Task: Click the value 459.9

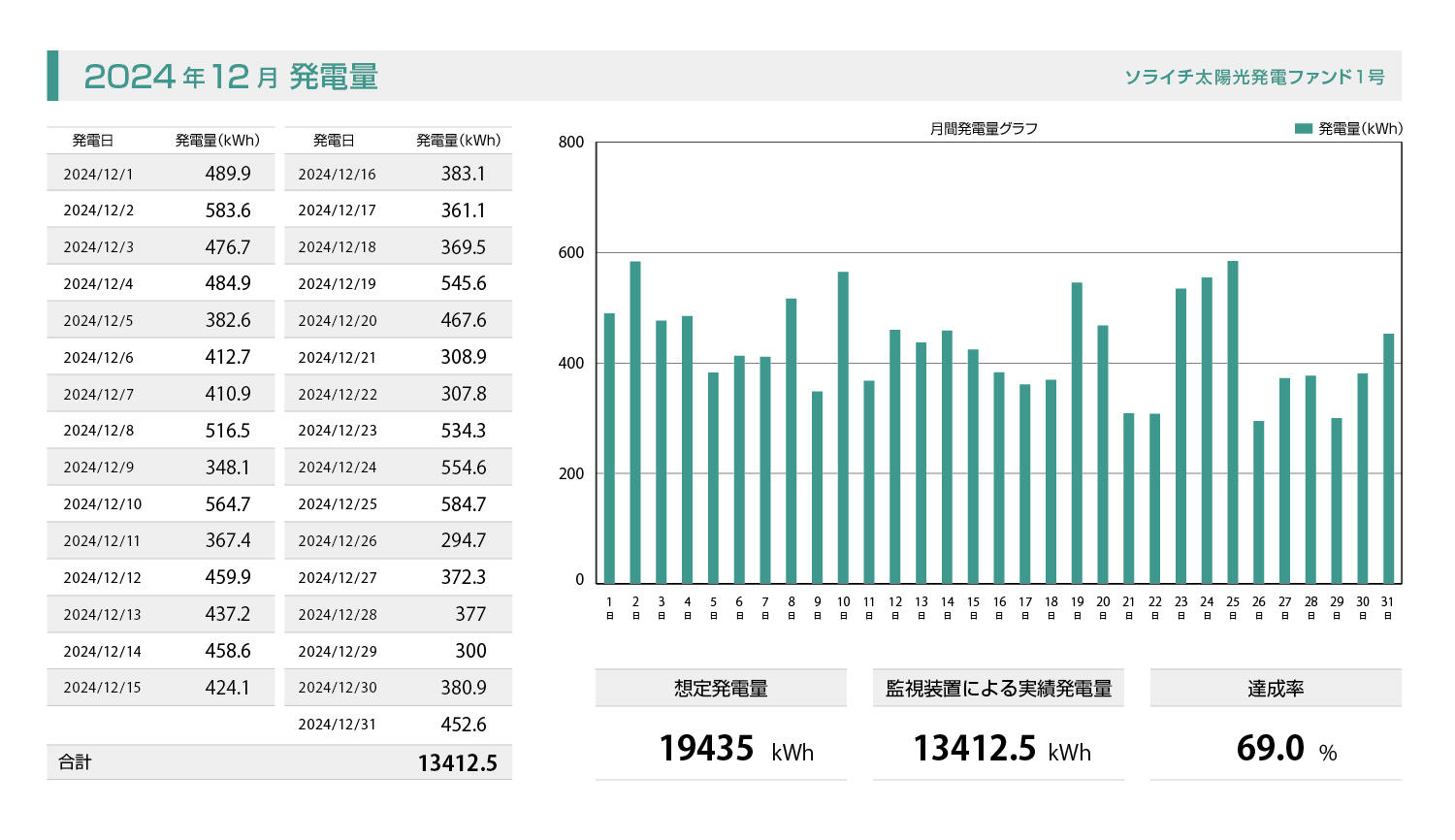Action: click(x=228, y=577)
